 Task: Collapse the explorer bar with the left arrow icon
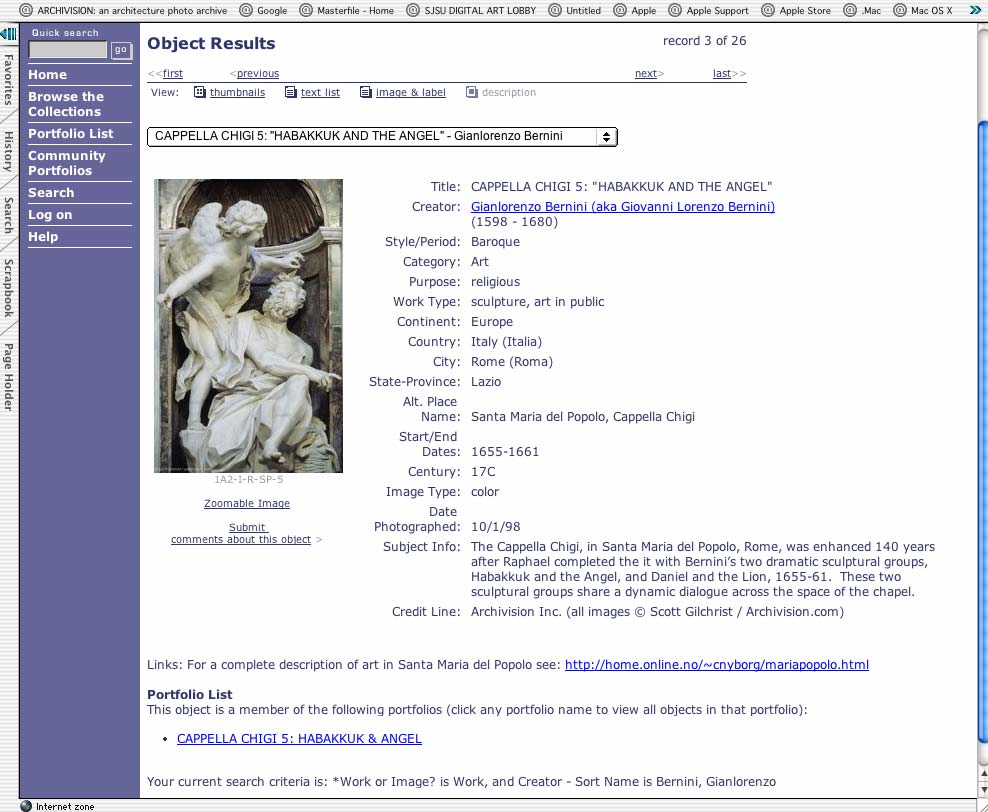click(8, 33)
